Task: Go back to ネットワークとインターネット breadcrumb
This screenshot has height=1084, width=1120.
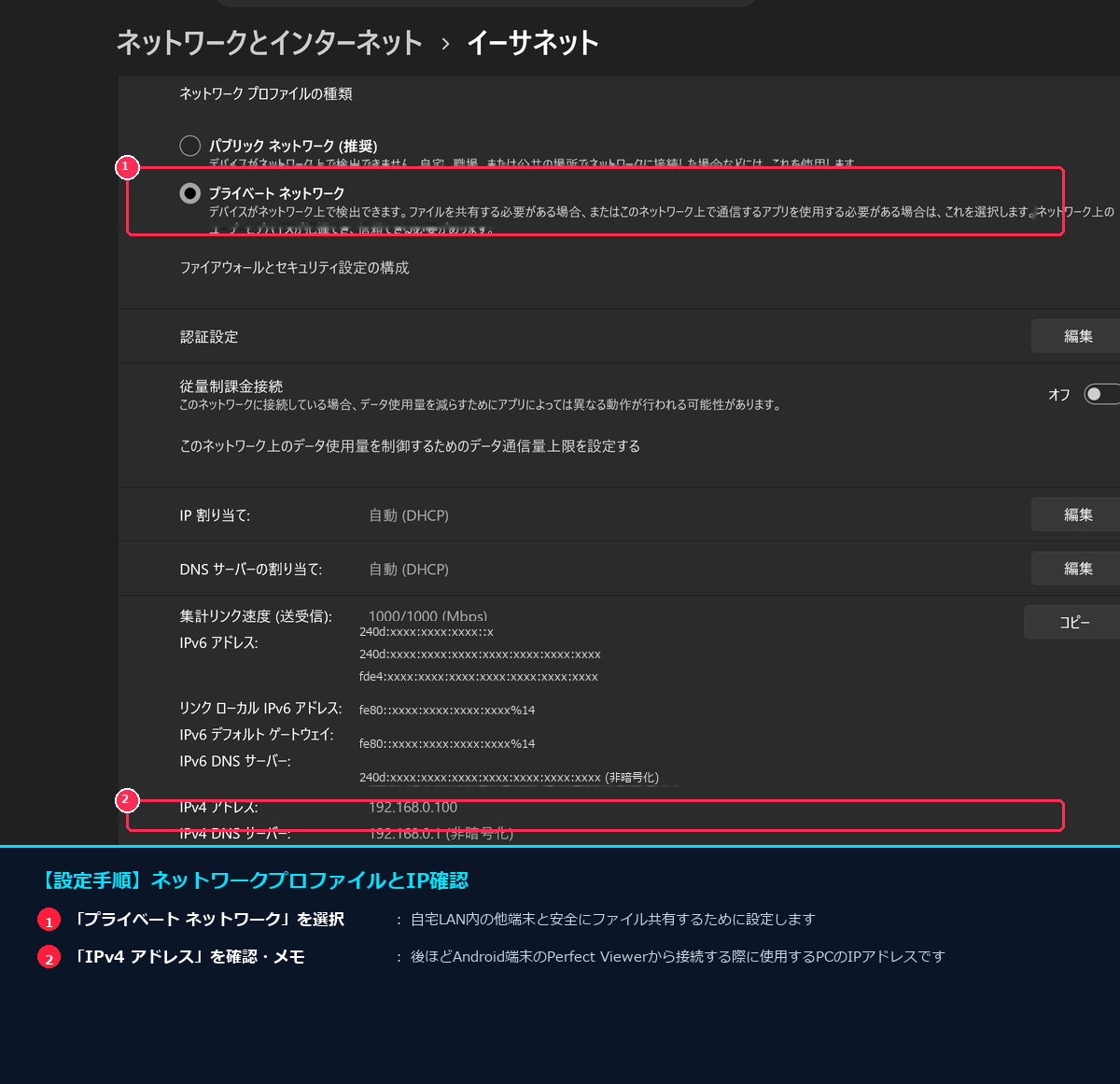Action: (269, 42)
